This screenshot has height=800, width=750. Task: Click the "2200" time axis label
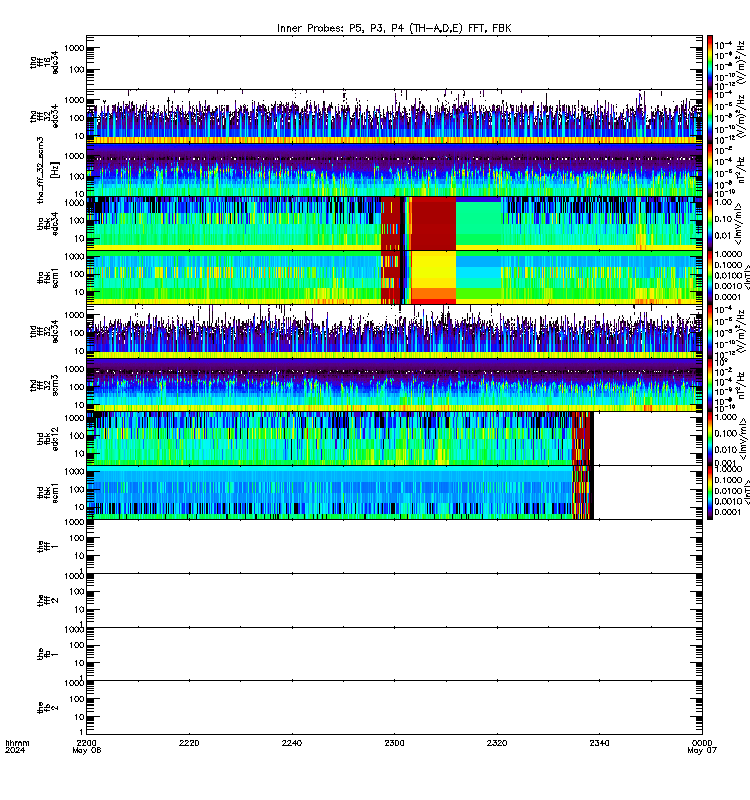(x=87, y=743)
